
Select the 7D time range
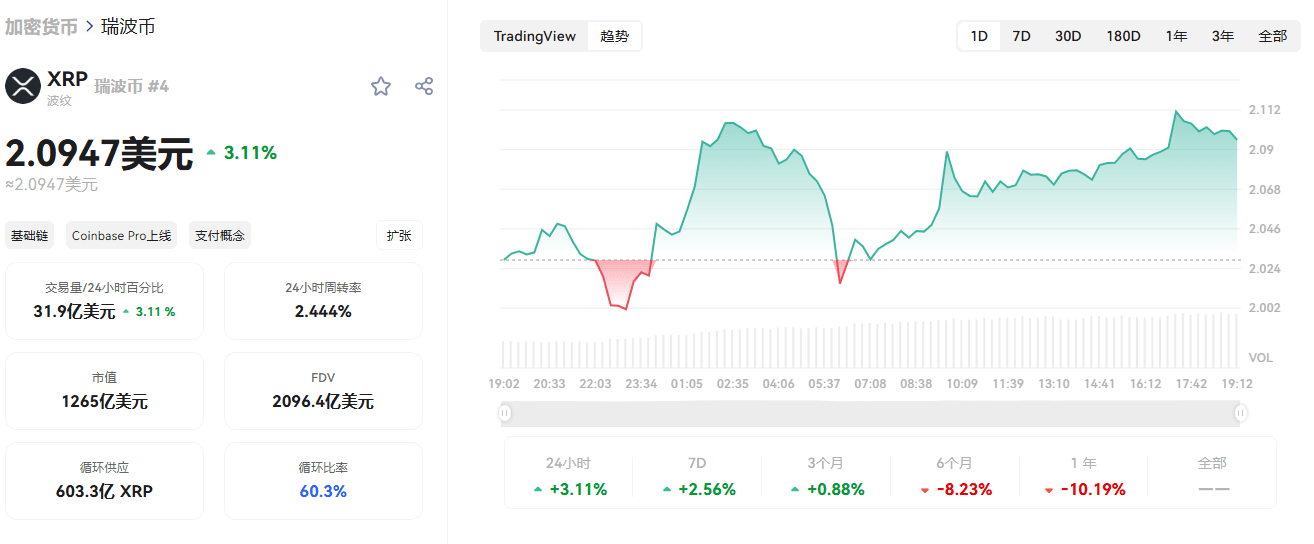click(x=1021, y=36)
